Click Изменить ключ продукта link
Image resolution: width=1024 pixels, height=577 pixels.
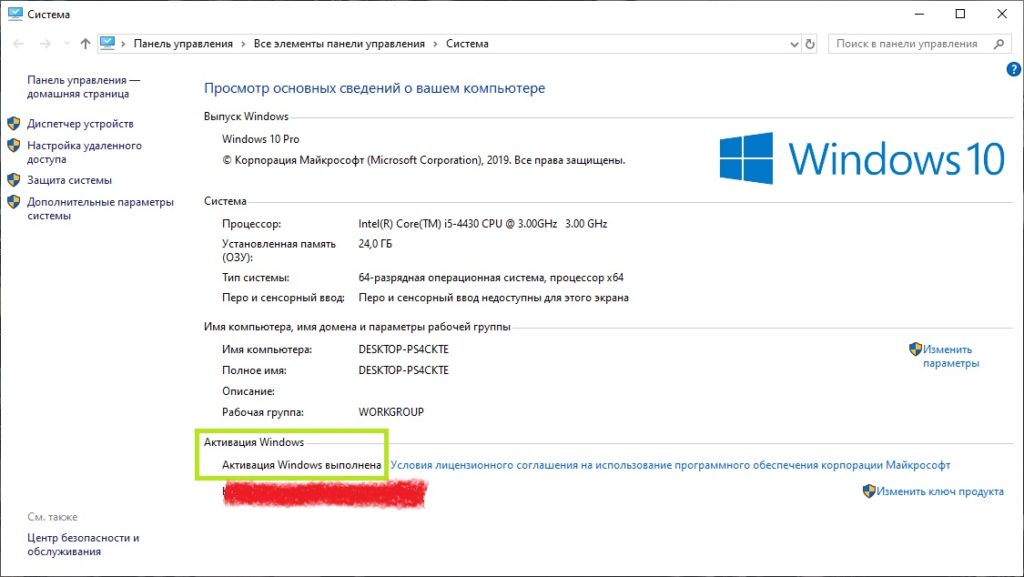940,491
